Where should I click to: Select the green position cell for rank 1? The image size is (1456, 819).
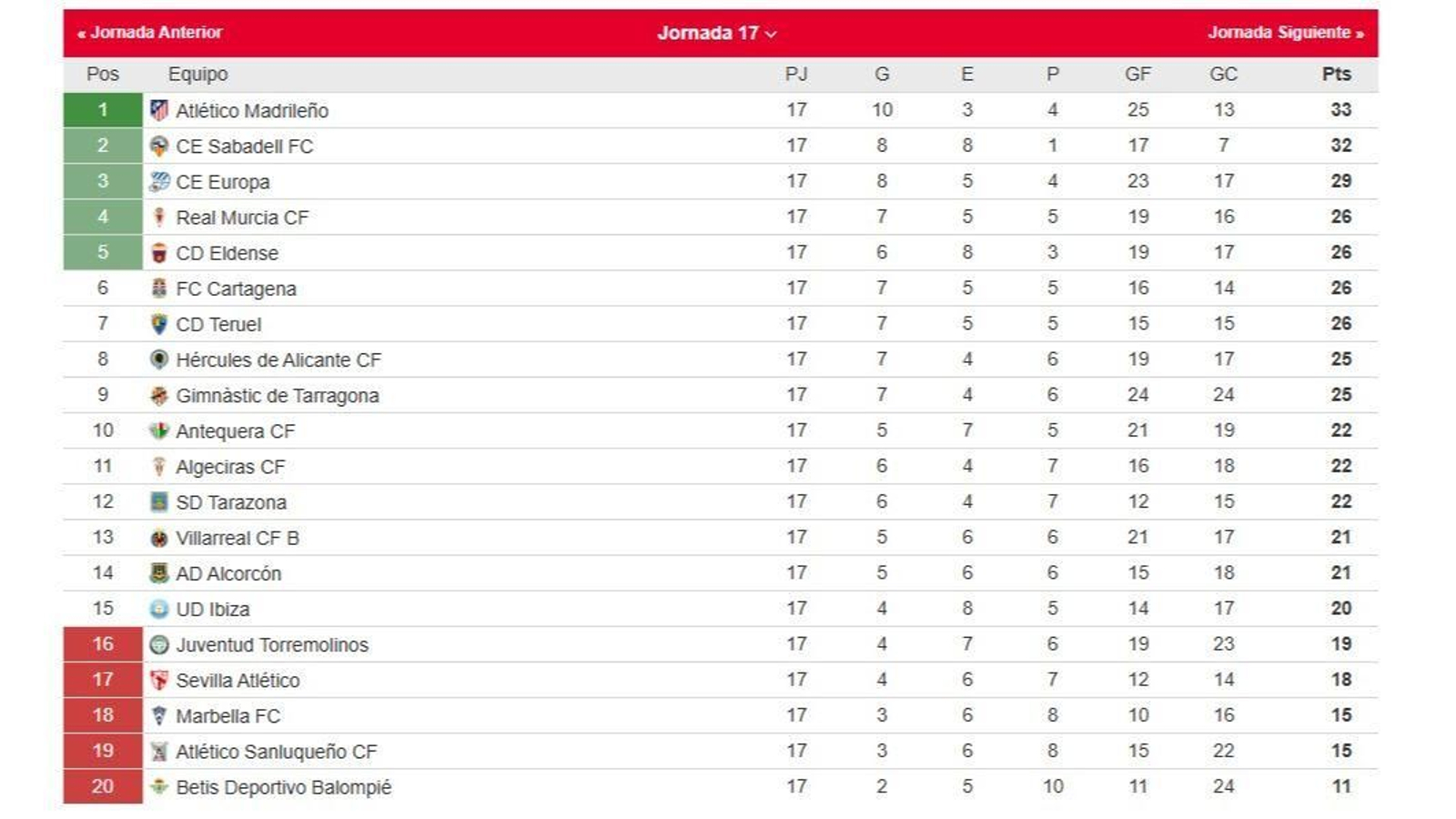[102, 109]
